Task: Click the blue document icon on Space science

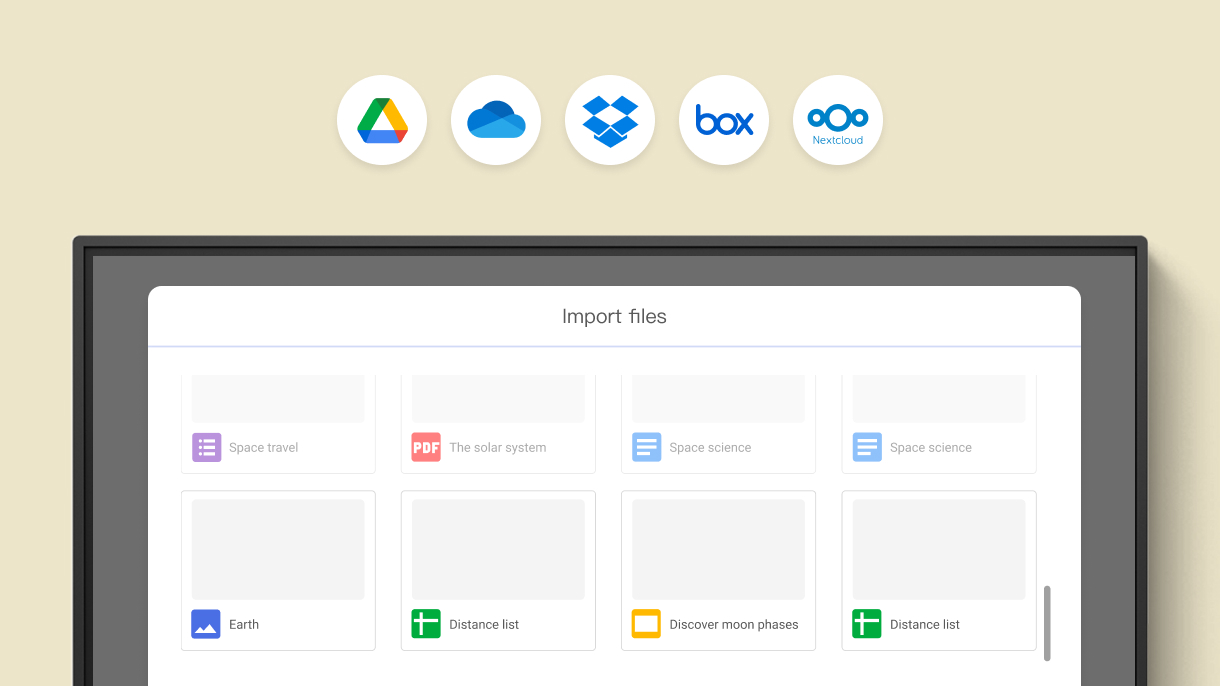Action: tap(646, 447)
